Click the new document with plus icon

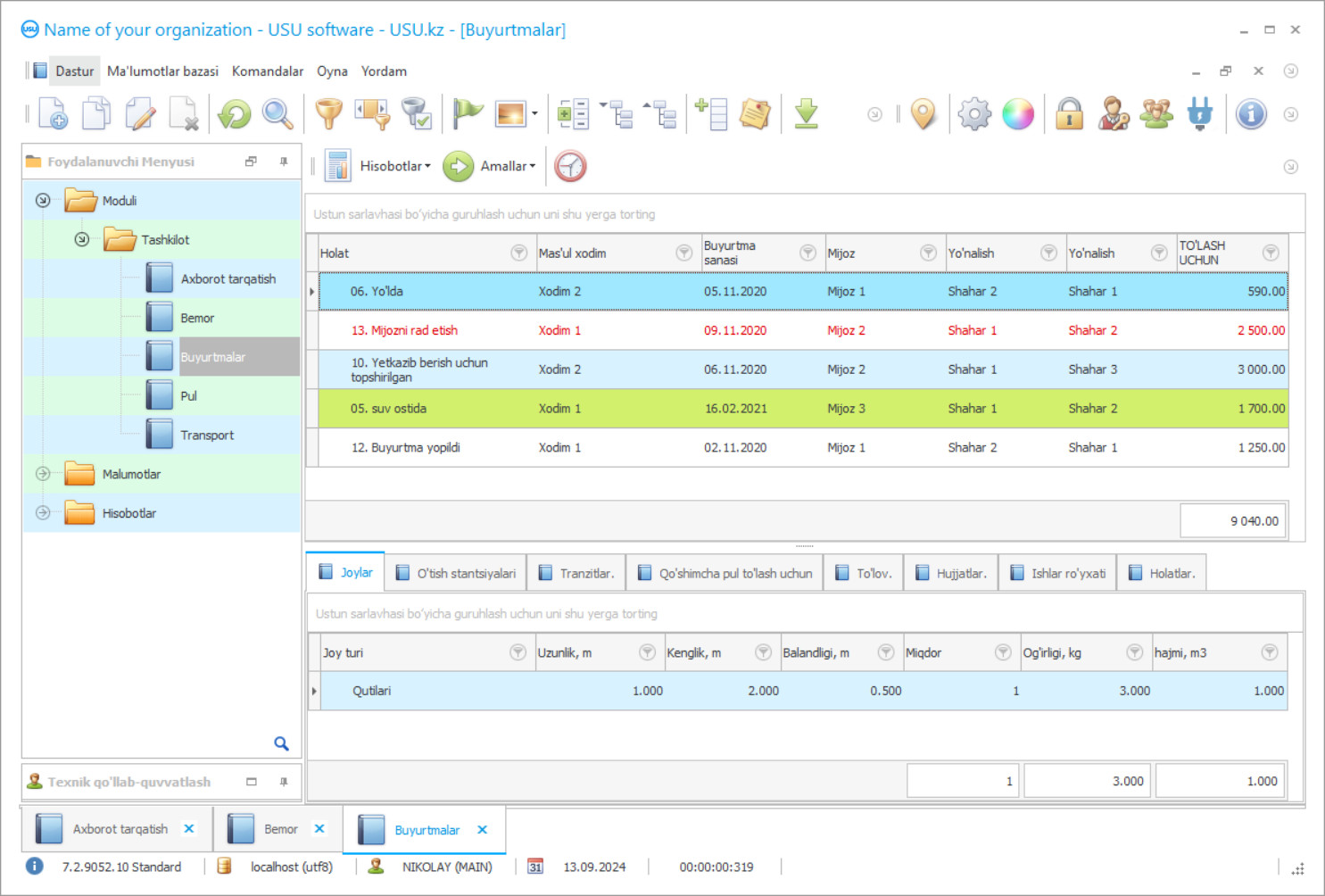[x=53, y=114]
